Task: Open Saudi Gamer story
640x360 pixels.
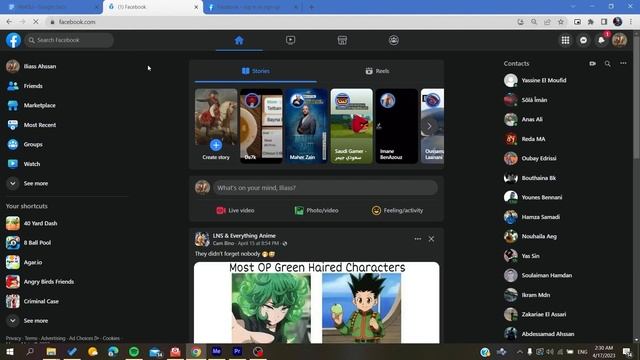Action: [351, 126]
